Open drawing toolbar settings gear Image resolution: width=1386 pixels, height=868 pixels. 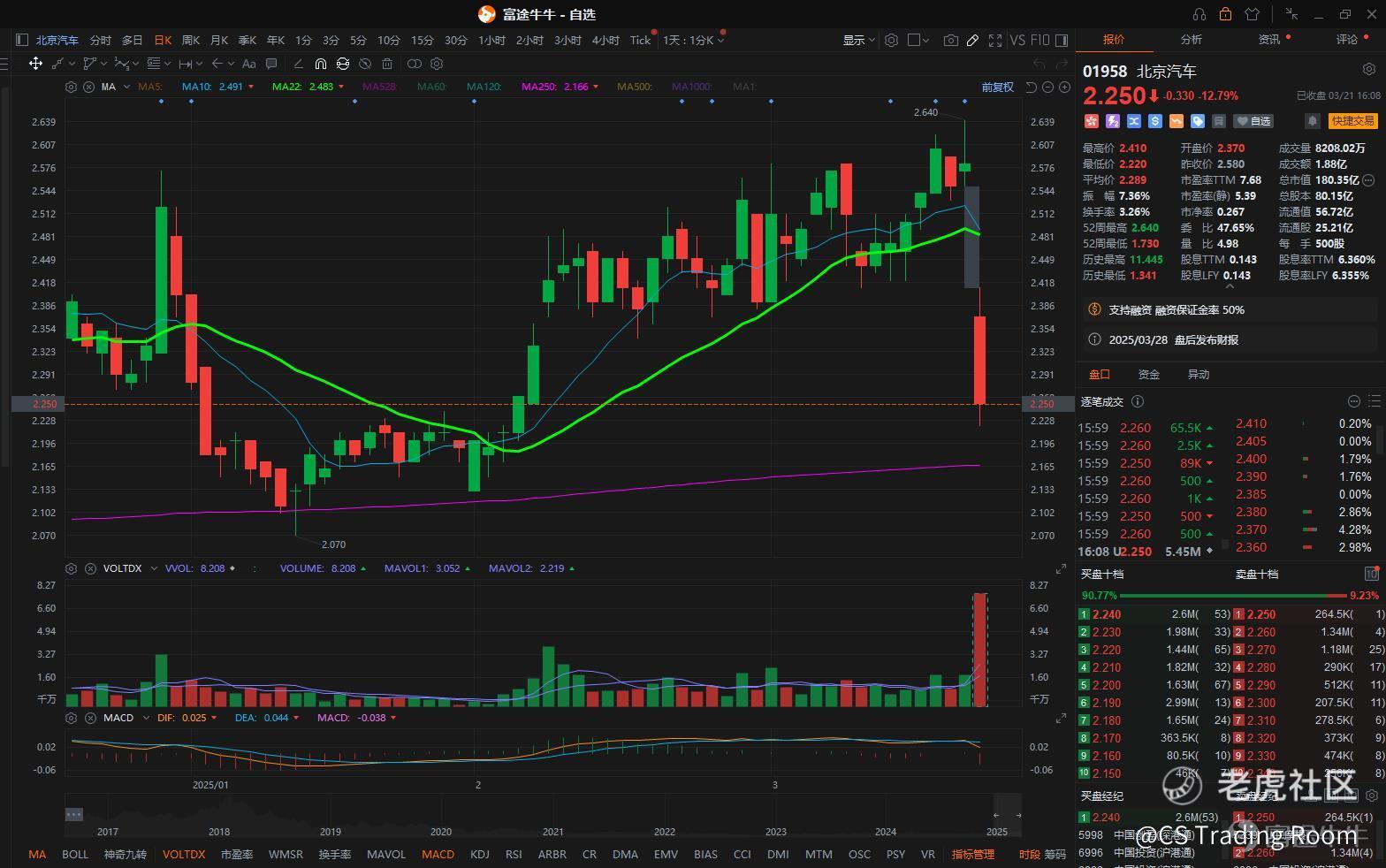point(437,64)
